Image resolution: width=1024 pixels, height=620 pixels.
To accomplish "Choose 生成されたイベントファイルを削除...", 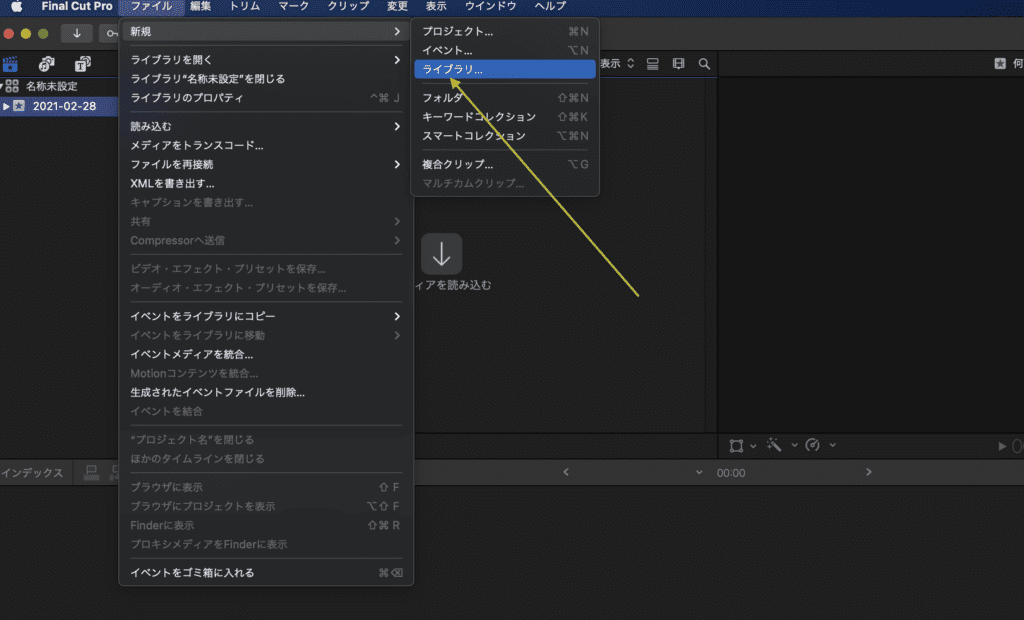I will tap(266, 393).
